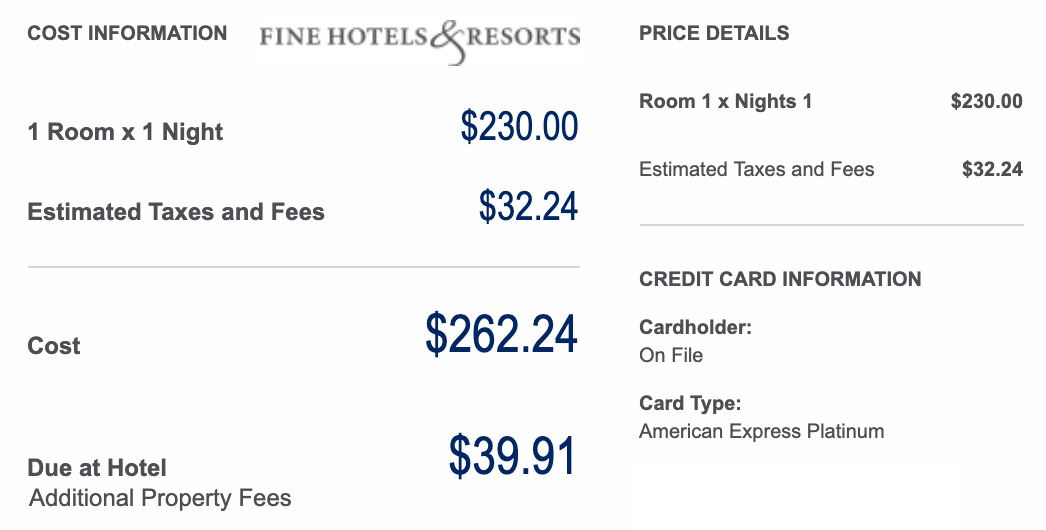Click the "Additional Property Fees" text
This screenshot has width=1046, height=530.
point(160,498)
